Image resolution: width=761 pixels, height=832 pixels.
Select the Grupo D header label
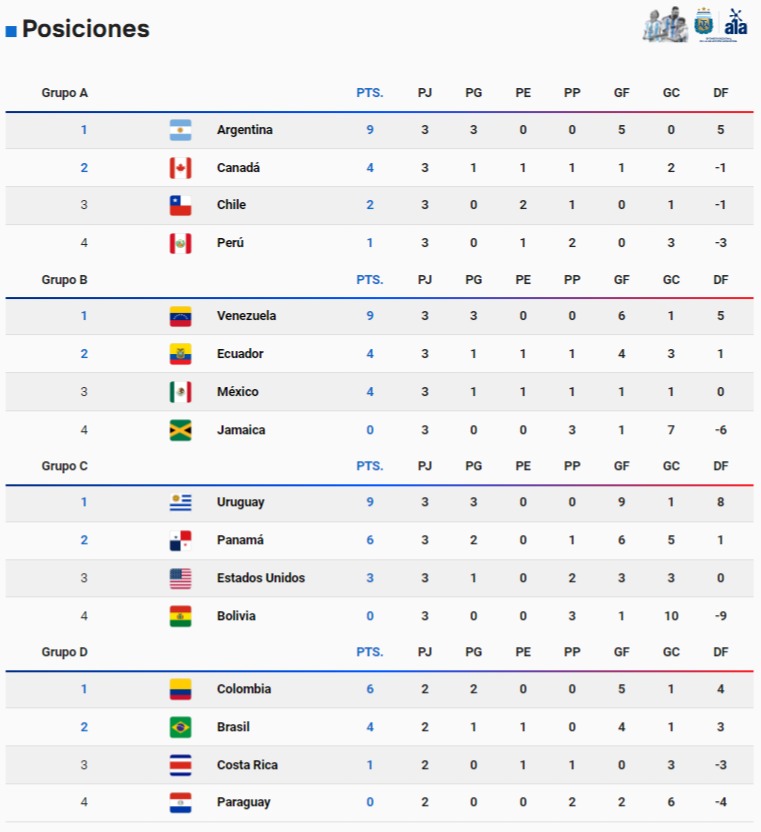[65, 652]
